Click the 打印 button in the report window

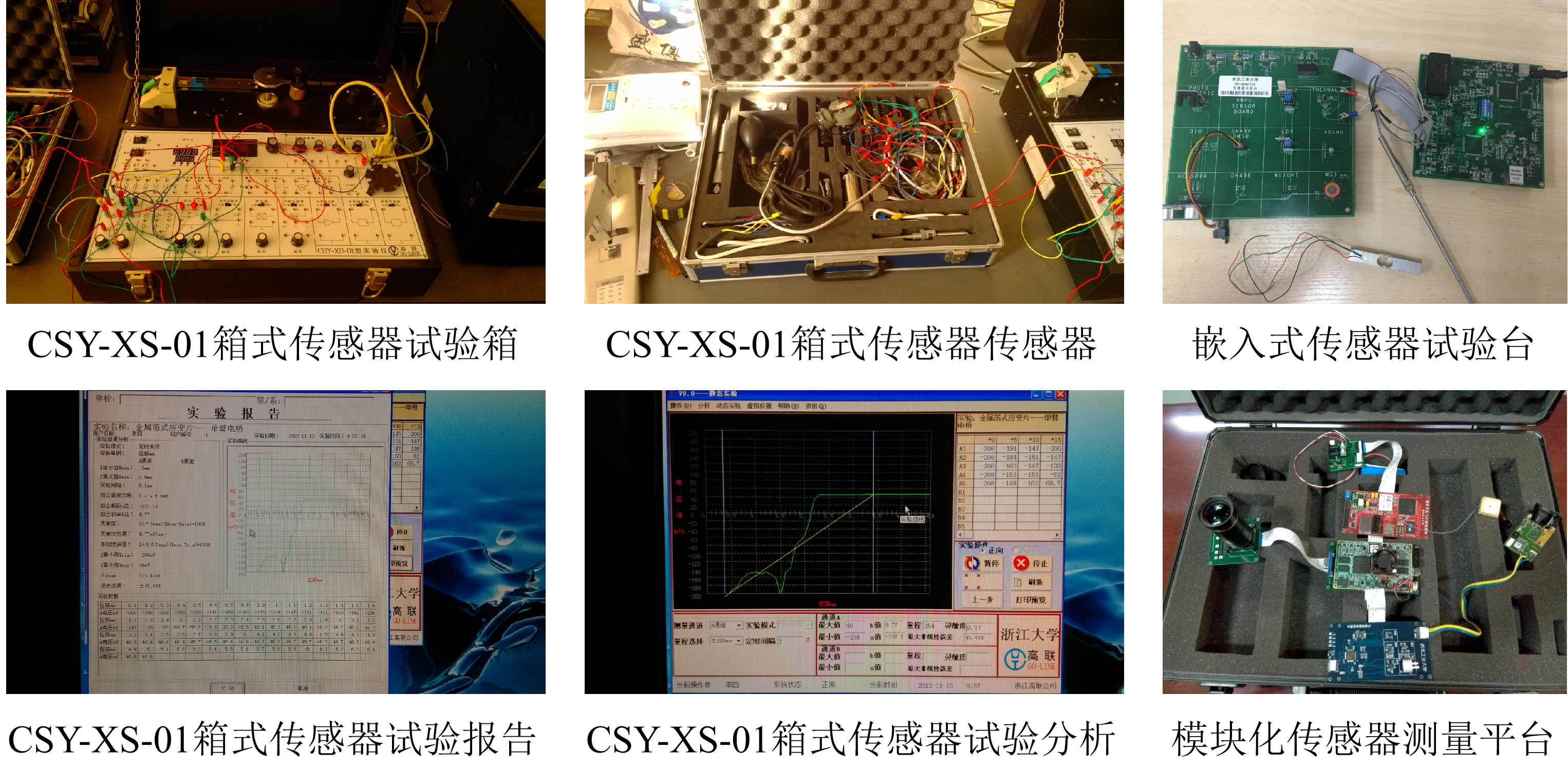[x=228, y=688]
